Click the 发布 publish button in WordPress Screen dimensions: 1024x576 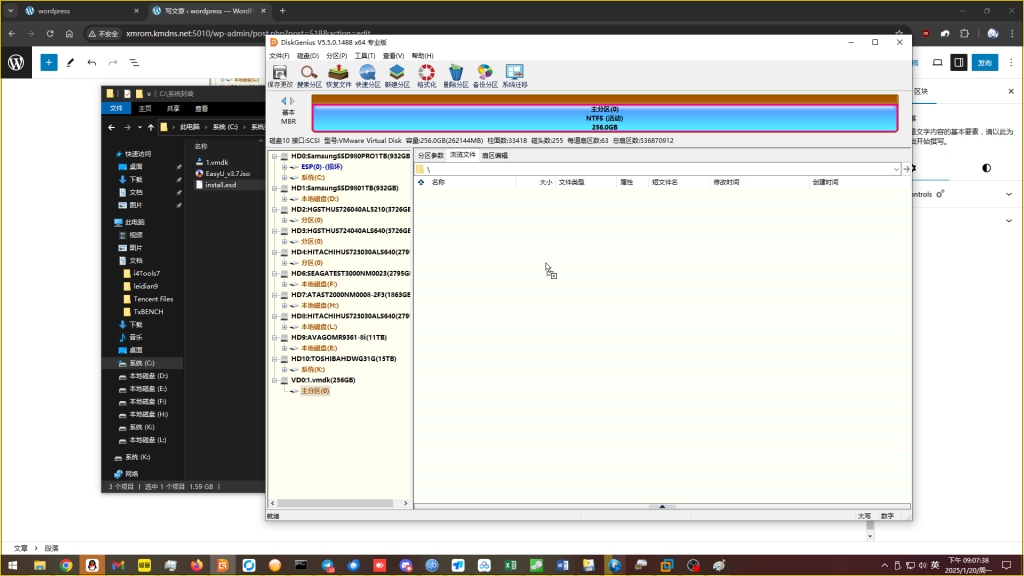[x=984, y=62]
